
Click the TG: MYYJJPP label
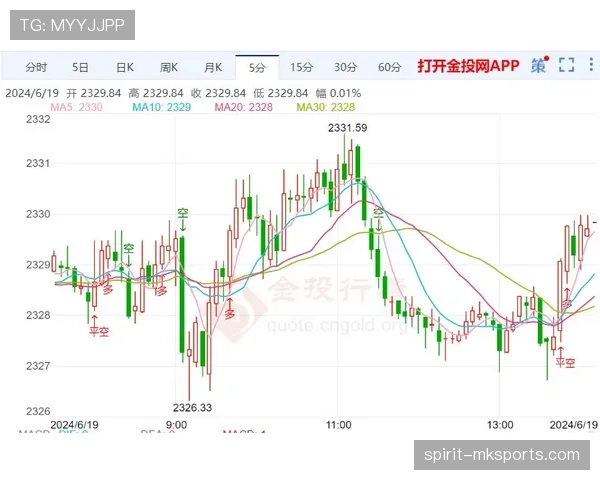(72, 22)
